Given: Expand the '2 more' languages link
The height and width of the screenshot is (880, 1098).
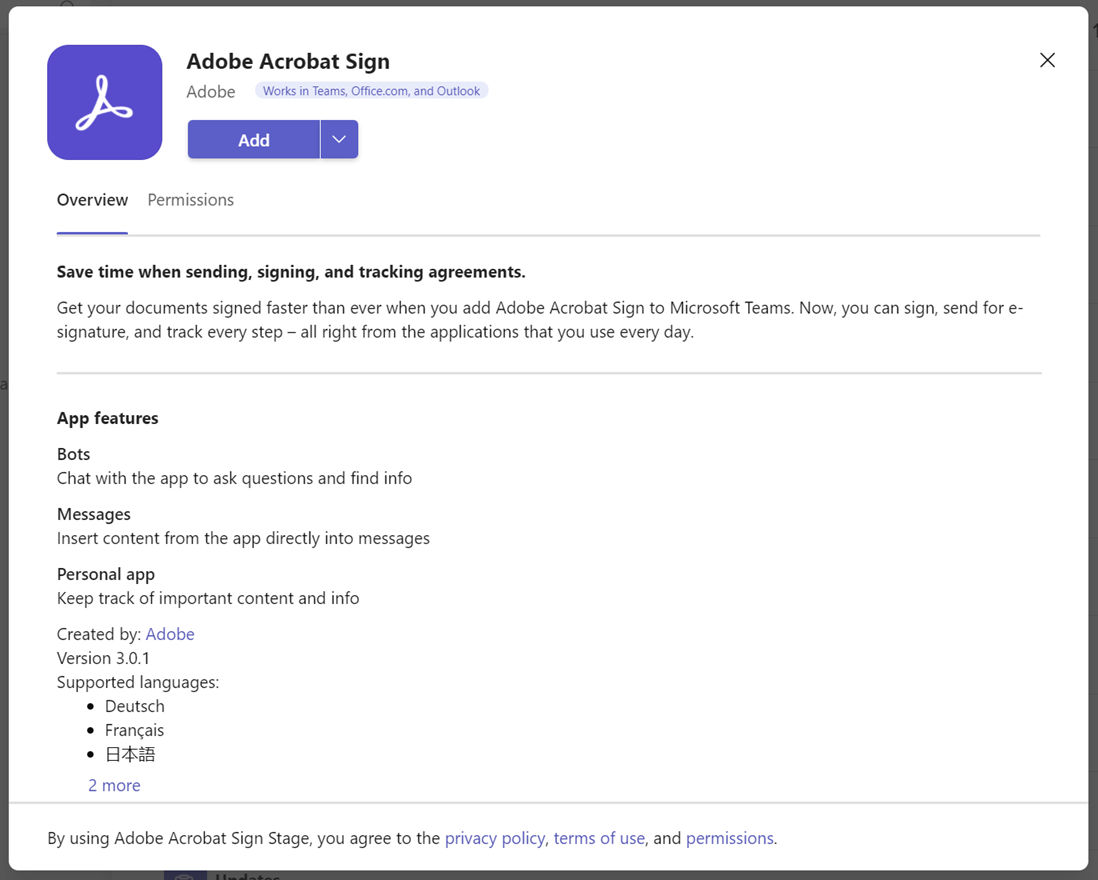Looking at the screenshot, I should click(x=114, y=785).
